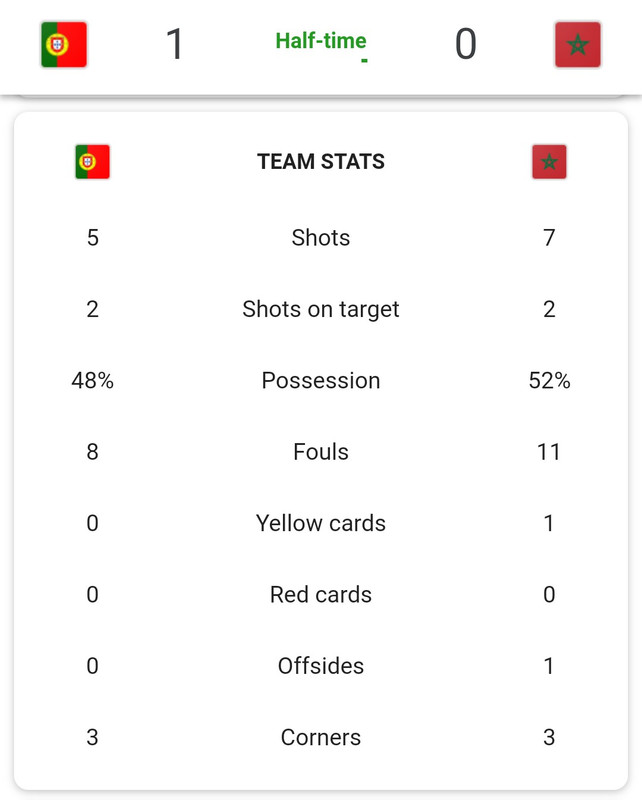The height and width of the screenshot is (800, 642).
Task: Select the Shots stat row label
Action: 321,238
